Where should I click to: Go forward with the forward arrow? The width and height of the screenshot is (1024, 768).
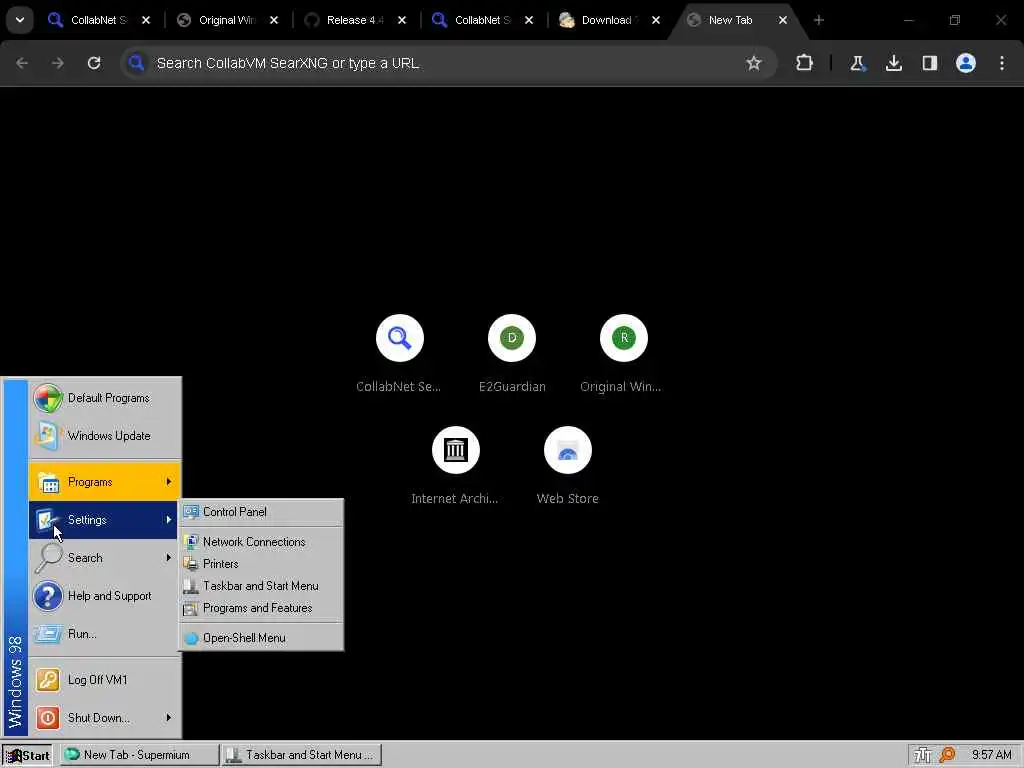[x=58, y=63]
